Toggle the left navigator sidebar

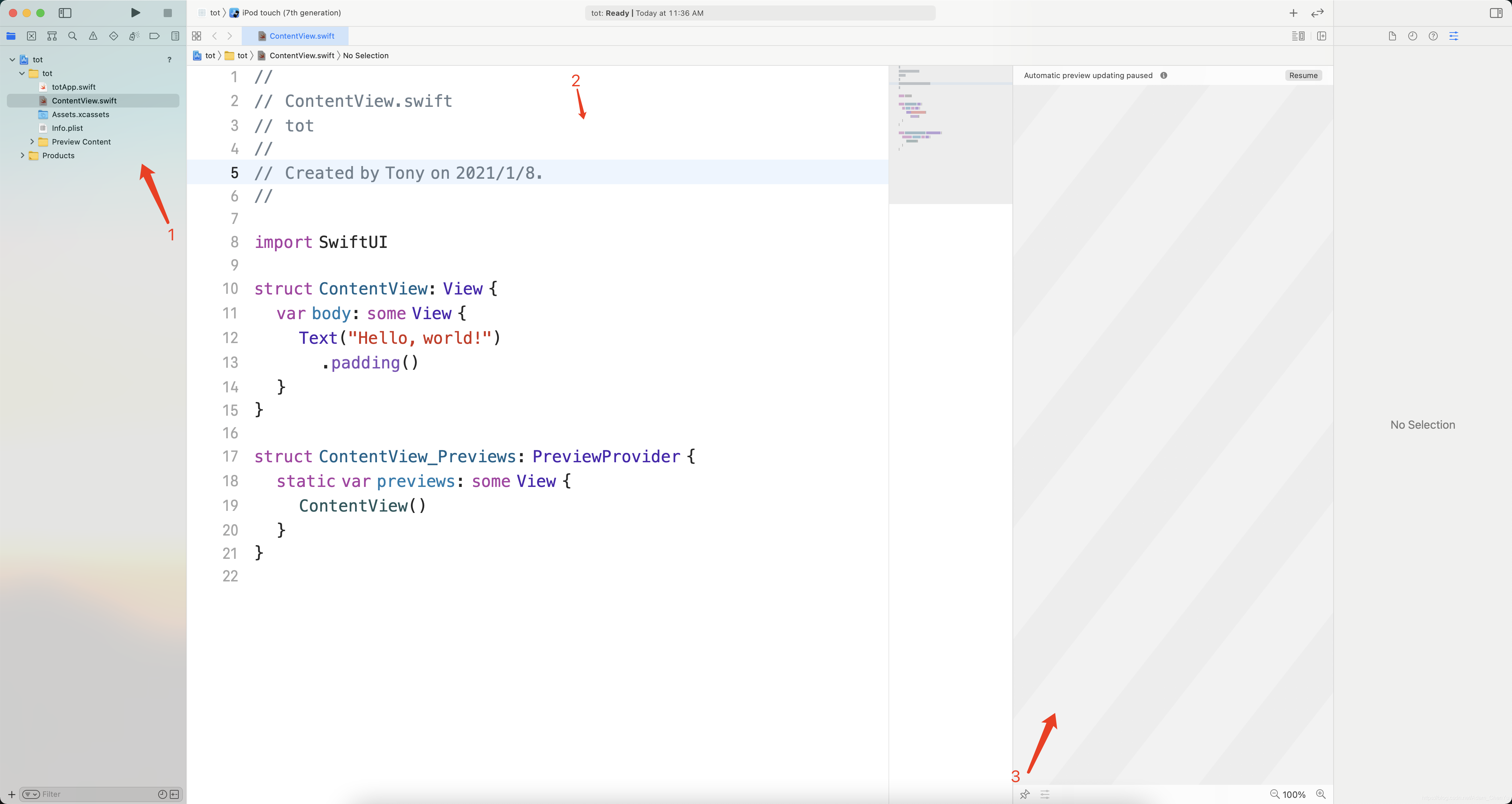65,13
